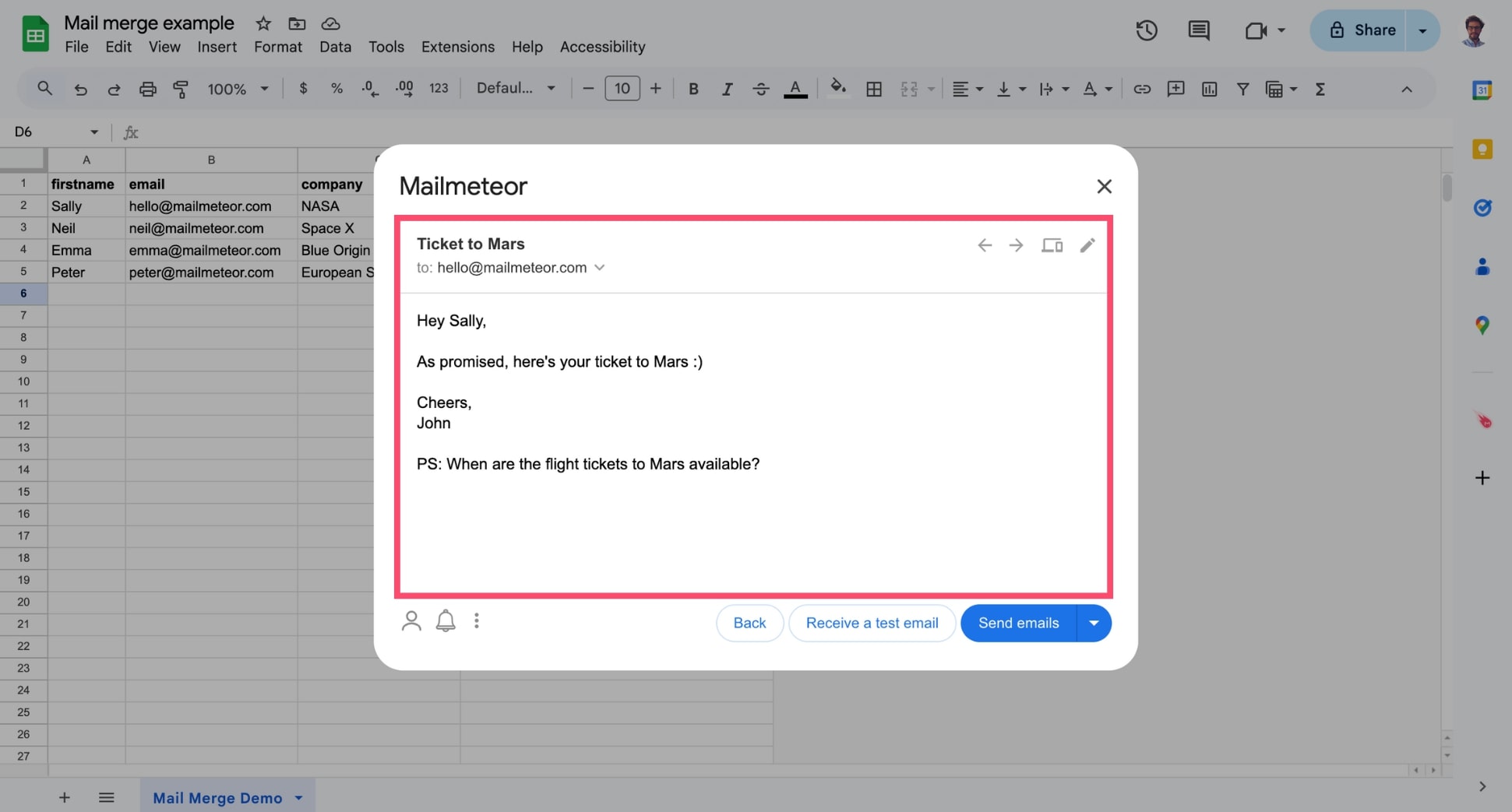Toggle strikethrough formatting
Screen dimensions: 1512x812
coord(761,89)
